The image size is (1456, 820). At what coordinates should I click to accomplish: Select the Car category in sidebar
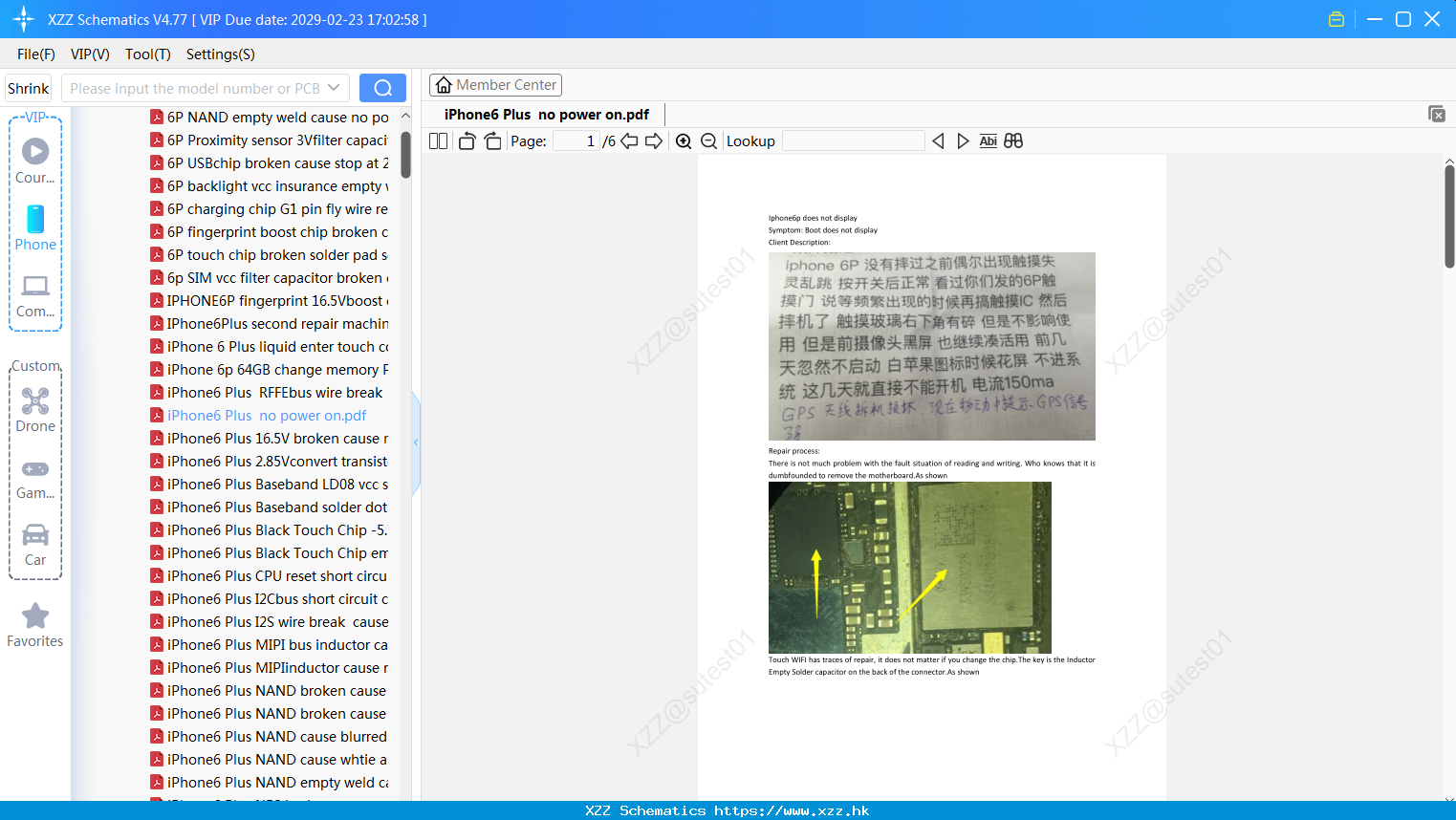35,545
